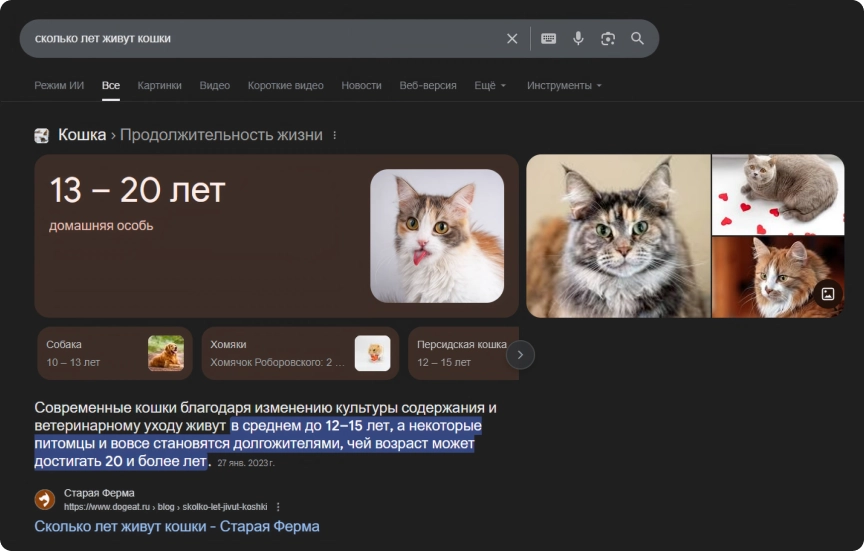Viewport: 864px width, 551px height.
Task: Open the Инструменты dropdown
Action: coord(564,85)
